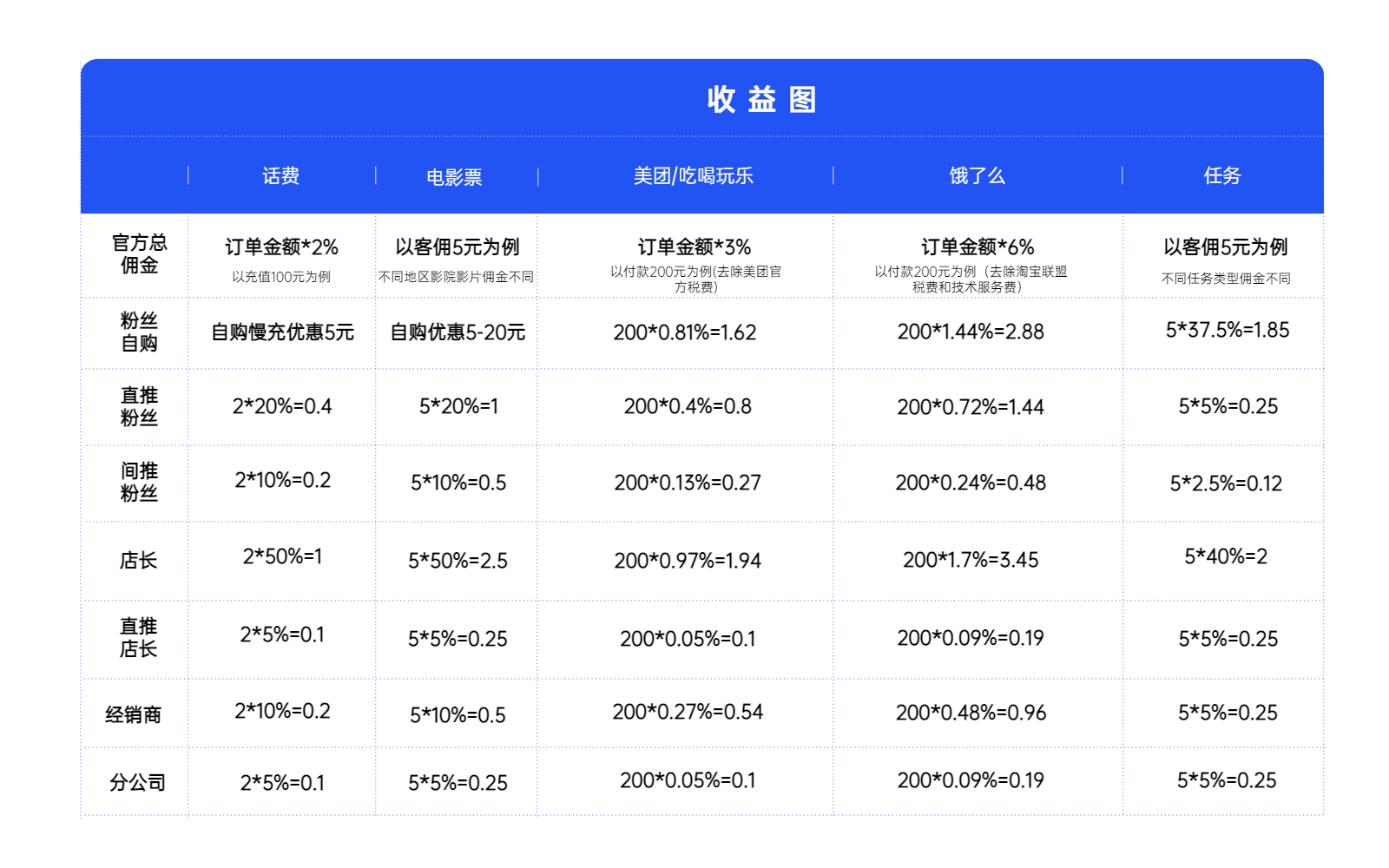Click the 200*0.4%=0.8 cell
The height and width of the screenshot is (868, 1389).
click(688, 406)
